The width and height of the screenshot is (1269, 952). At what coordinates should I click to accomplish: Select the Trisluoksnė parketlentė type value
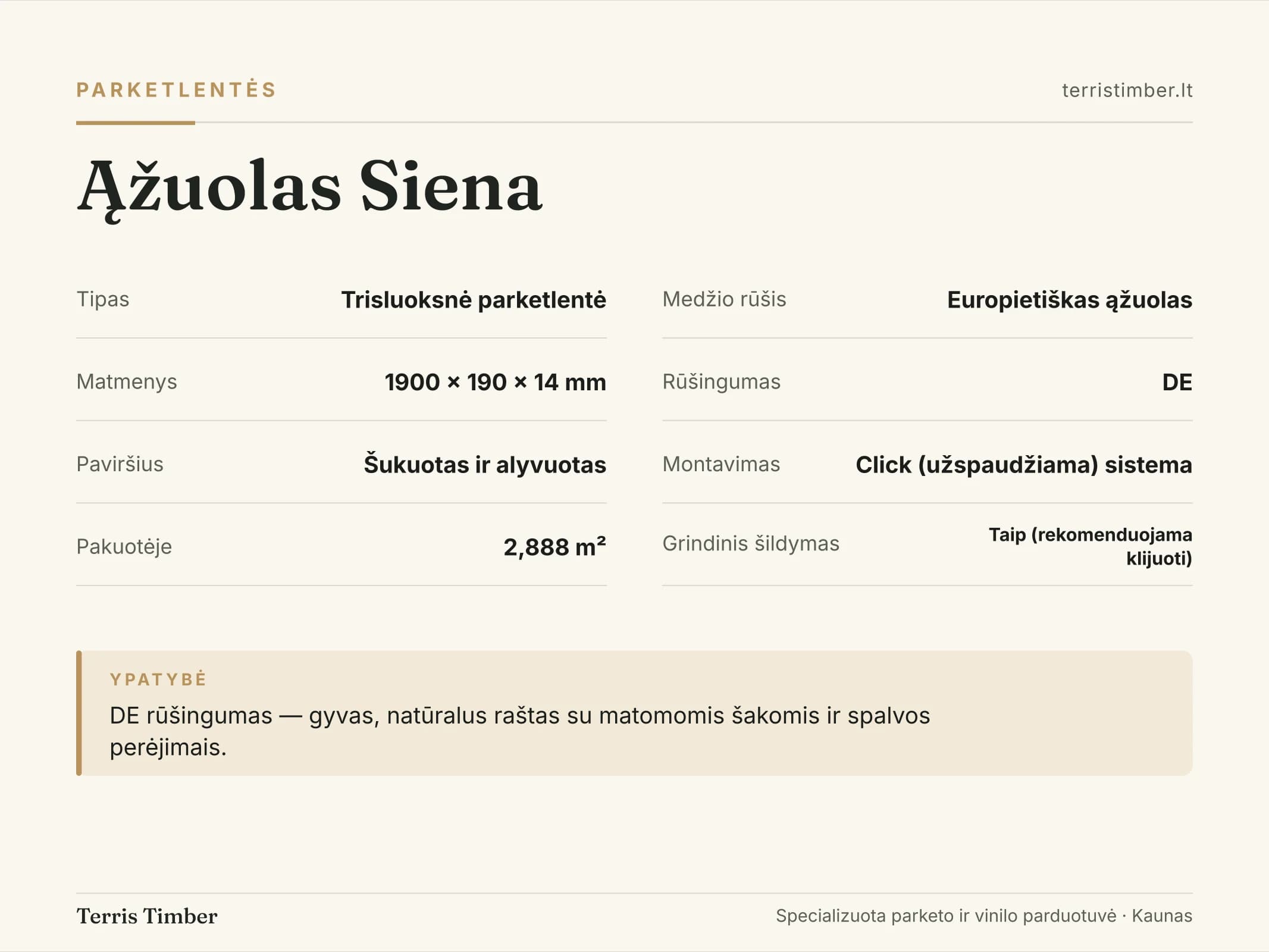coord(474,300)
